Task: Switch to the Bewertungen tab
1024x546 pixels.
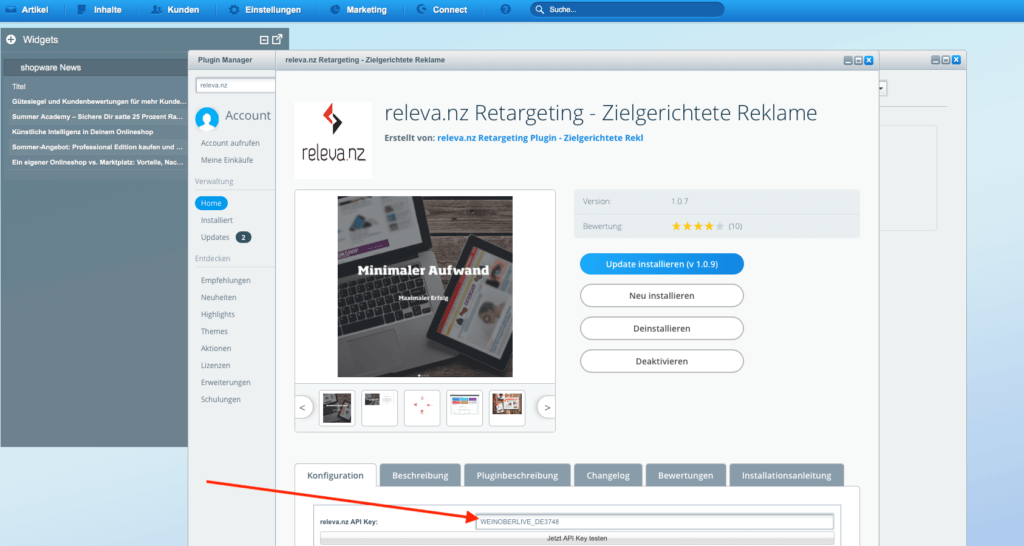Action: (685, 475)
